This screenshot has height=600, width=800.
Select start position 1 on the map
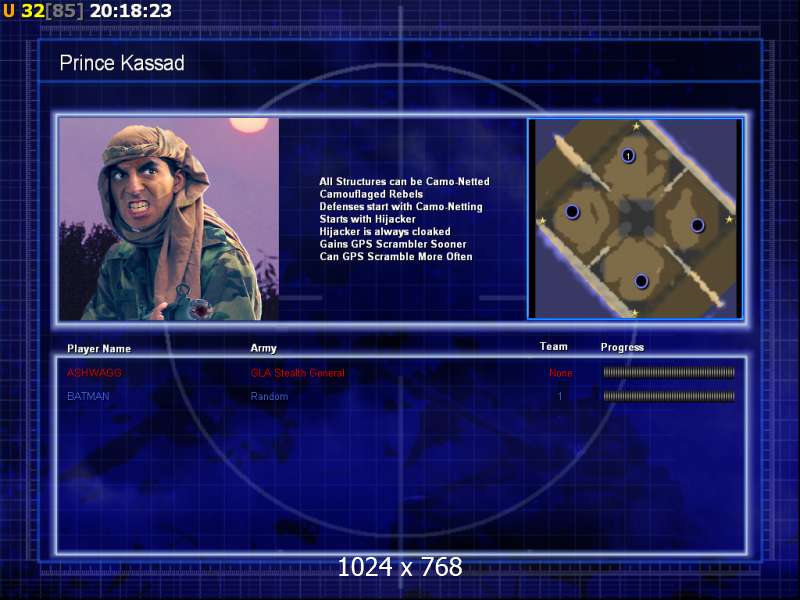[628, 155]
